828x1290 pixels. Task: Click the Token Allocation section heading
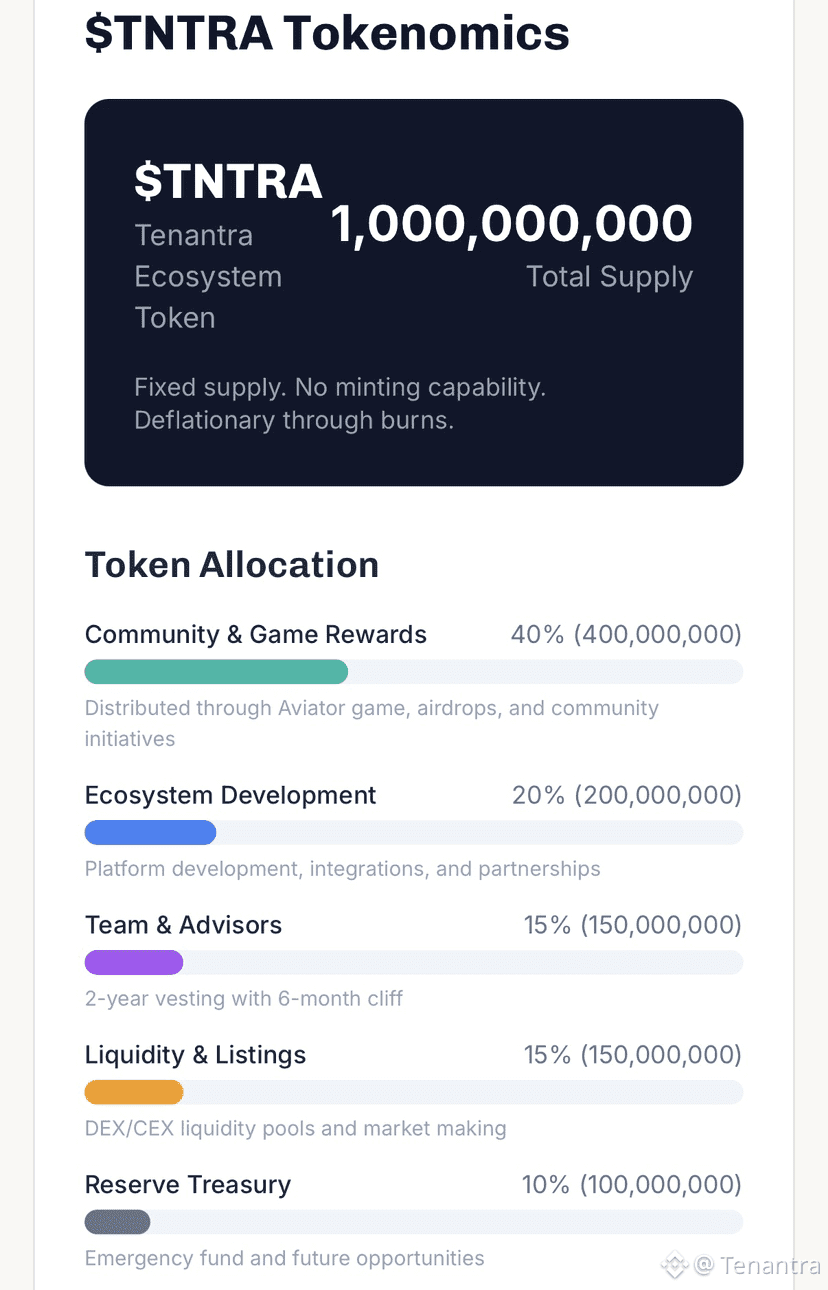(x=232, y=565)
